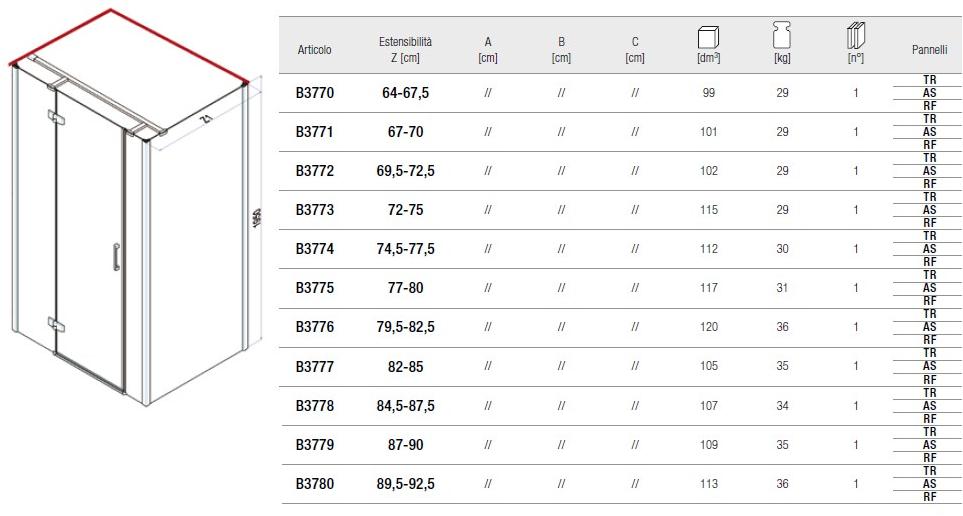Open article code B3780
The image size is (963, 516).
(314, 484)
